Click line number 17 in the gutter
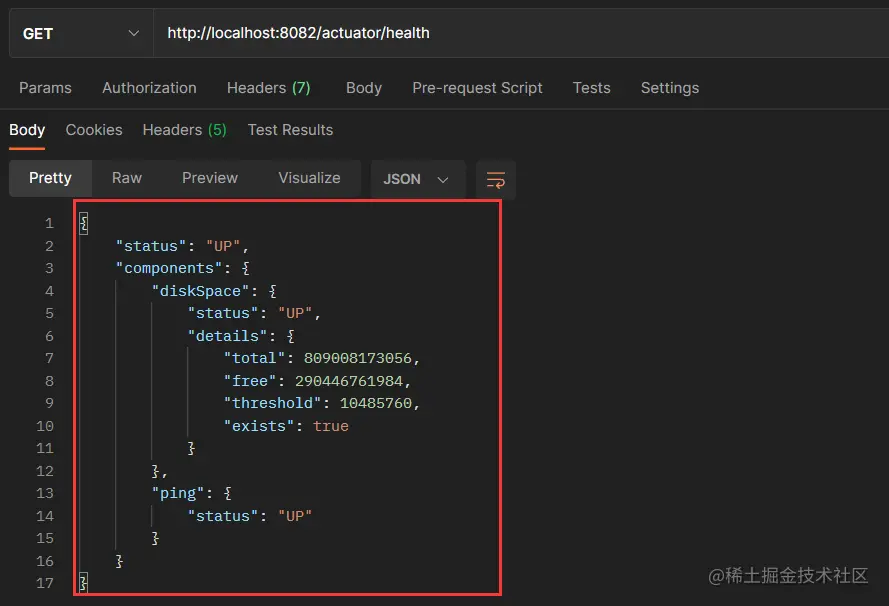 point(45,583)
